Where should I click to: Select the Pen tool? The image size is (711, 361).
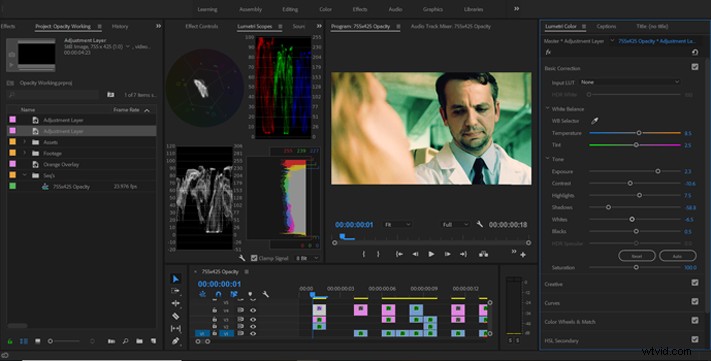(x=176, y=341)
